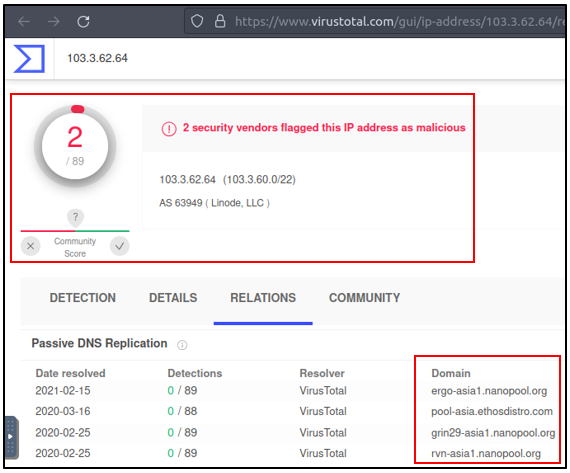Click the browser back arrow
This screenshot has width=570, height=473.
click(x=24, y=21)
